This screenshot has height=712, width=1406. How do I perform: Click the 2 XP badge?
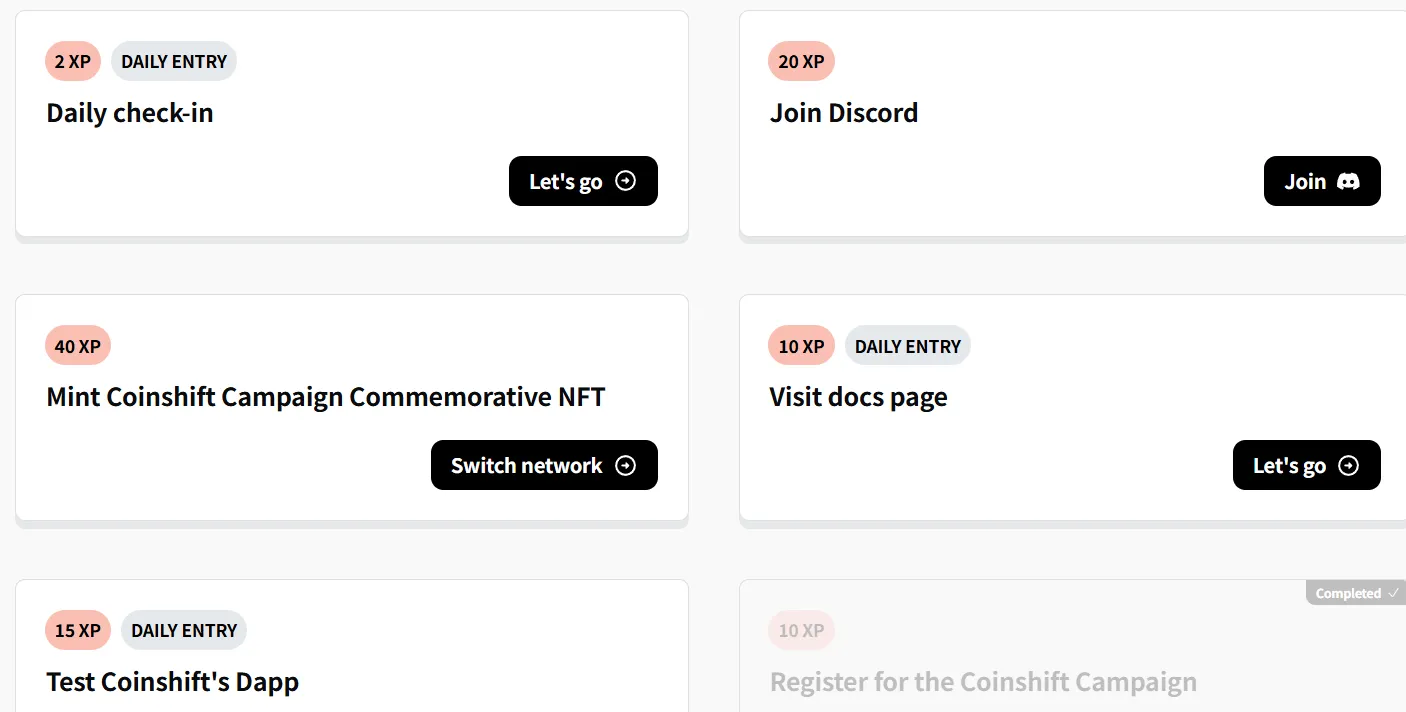(x=73, y=61)
